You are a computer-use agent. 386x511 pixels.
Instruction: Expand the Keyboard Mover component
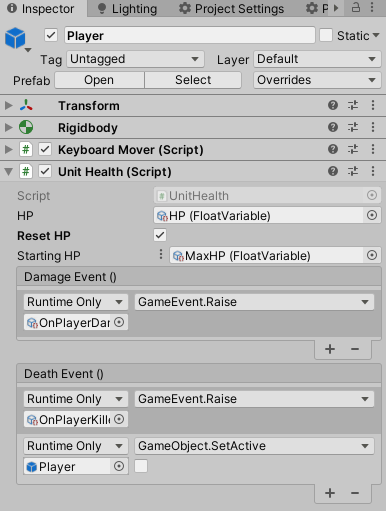click(8, 149)
